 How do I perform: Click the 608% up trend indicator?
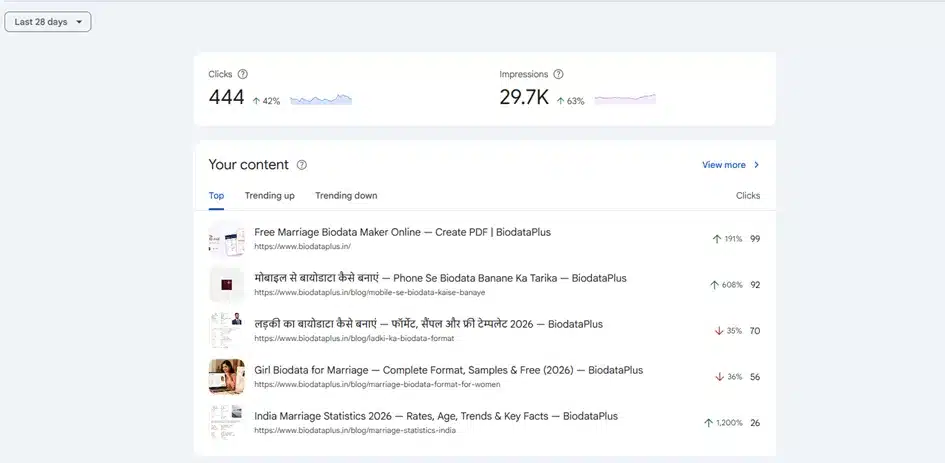click(x=726, y=285)
